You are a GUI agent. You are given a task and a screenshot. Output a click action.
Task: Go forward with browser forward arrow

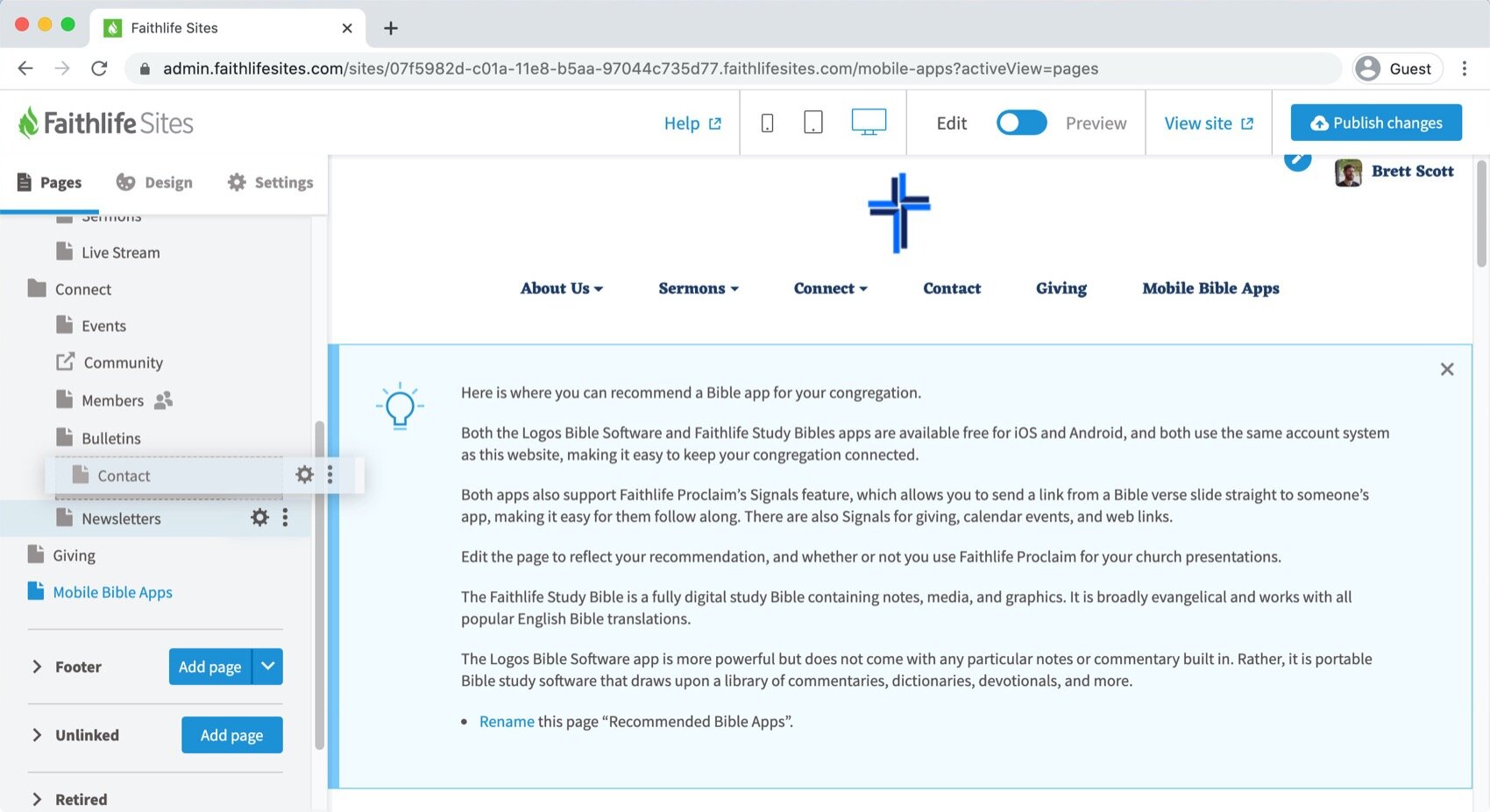[62, 68]
